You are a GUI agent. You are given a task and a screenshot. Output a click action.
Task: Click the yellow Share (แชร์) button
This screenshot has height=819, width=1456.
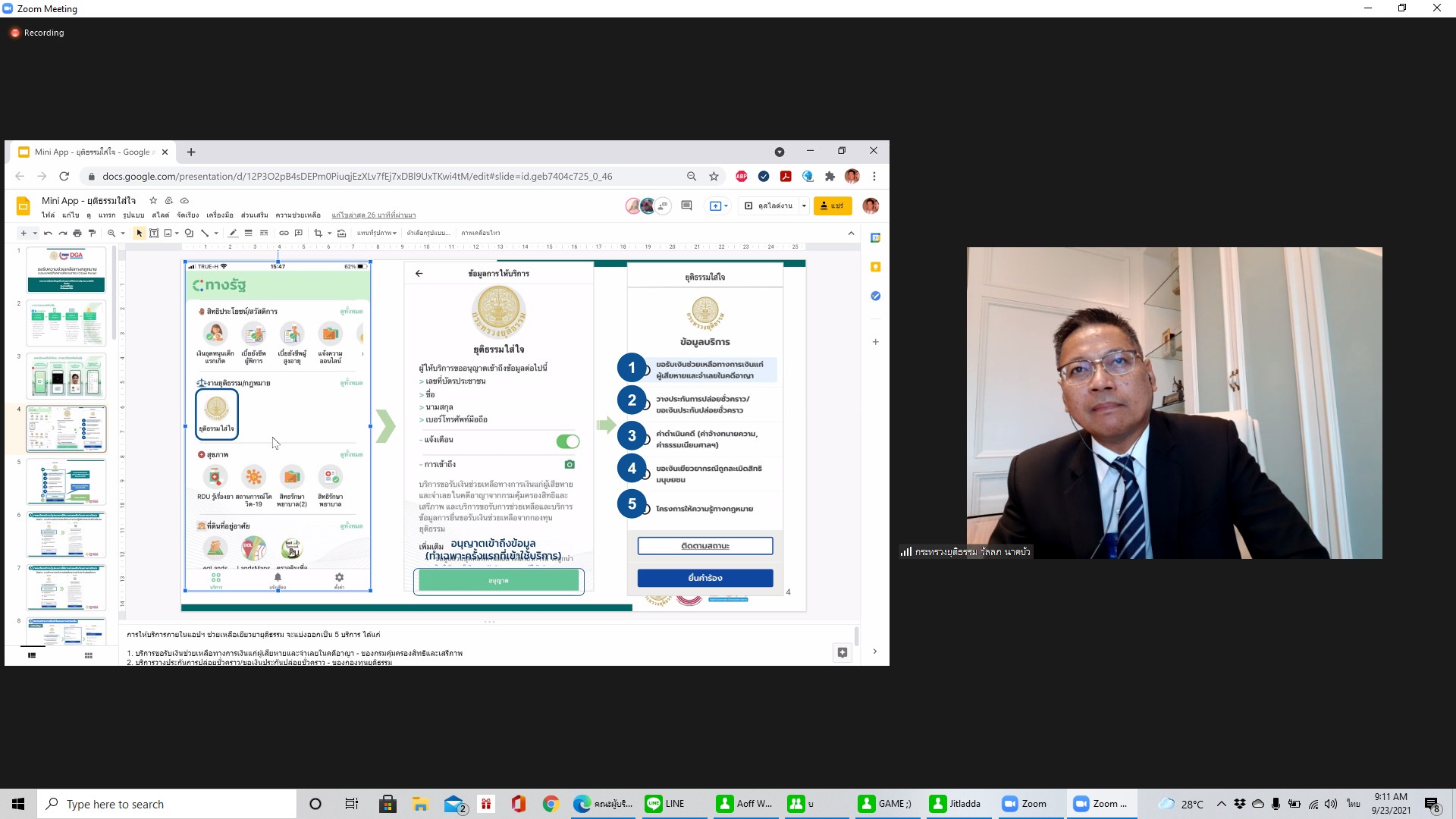[x=833, y=206]
